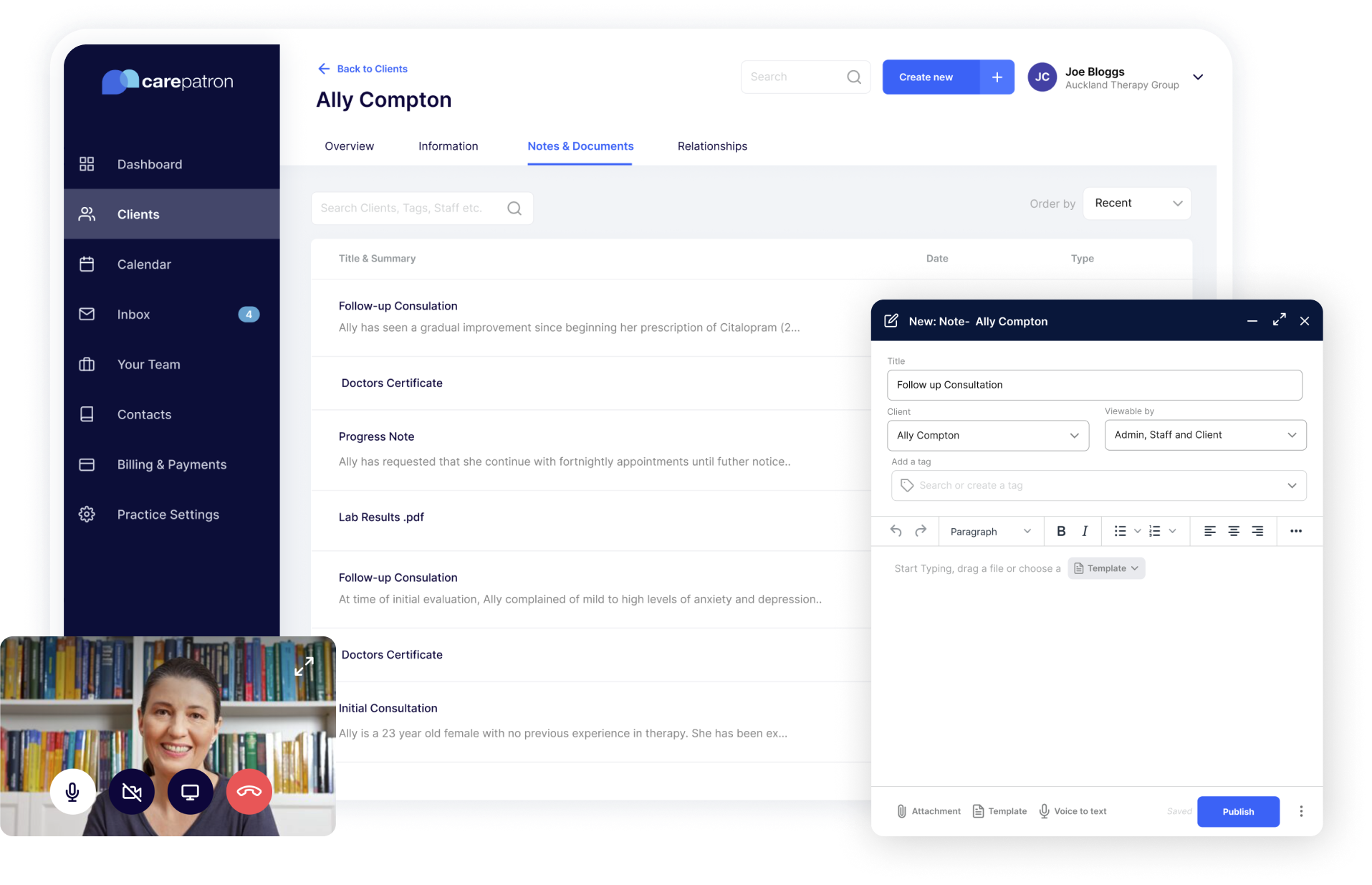Insert a bulleted list
The width and height of the screenshot is (1372, 885).
click(x=1120, y=531)
